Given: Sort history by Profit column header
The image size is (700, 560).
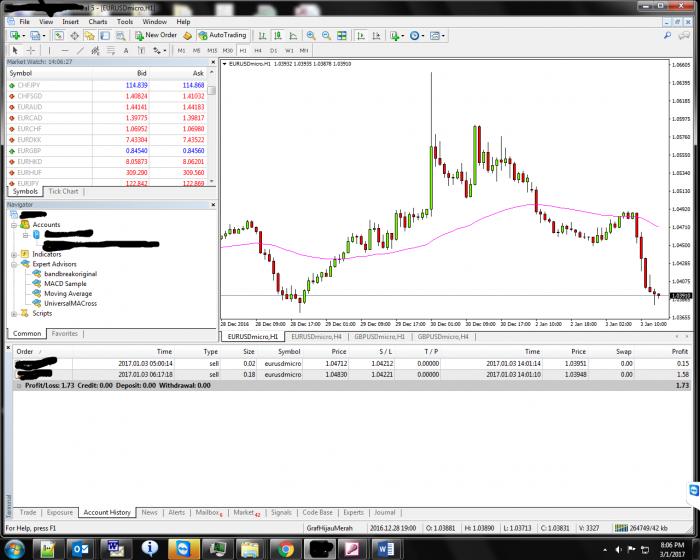Looking at the screenshot, I should pyautogui.click(x=679, y=351).
